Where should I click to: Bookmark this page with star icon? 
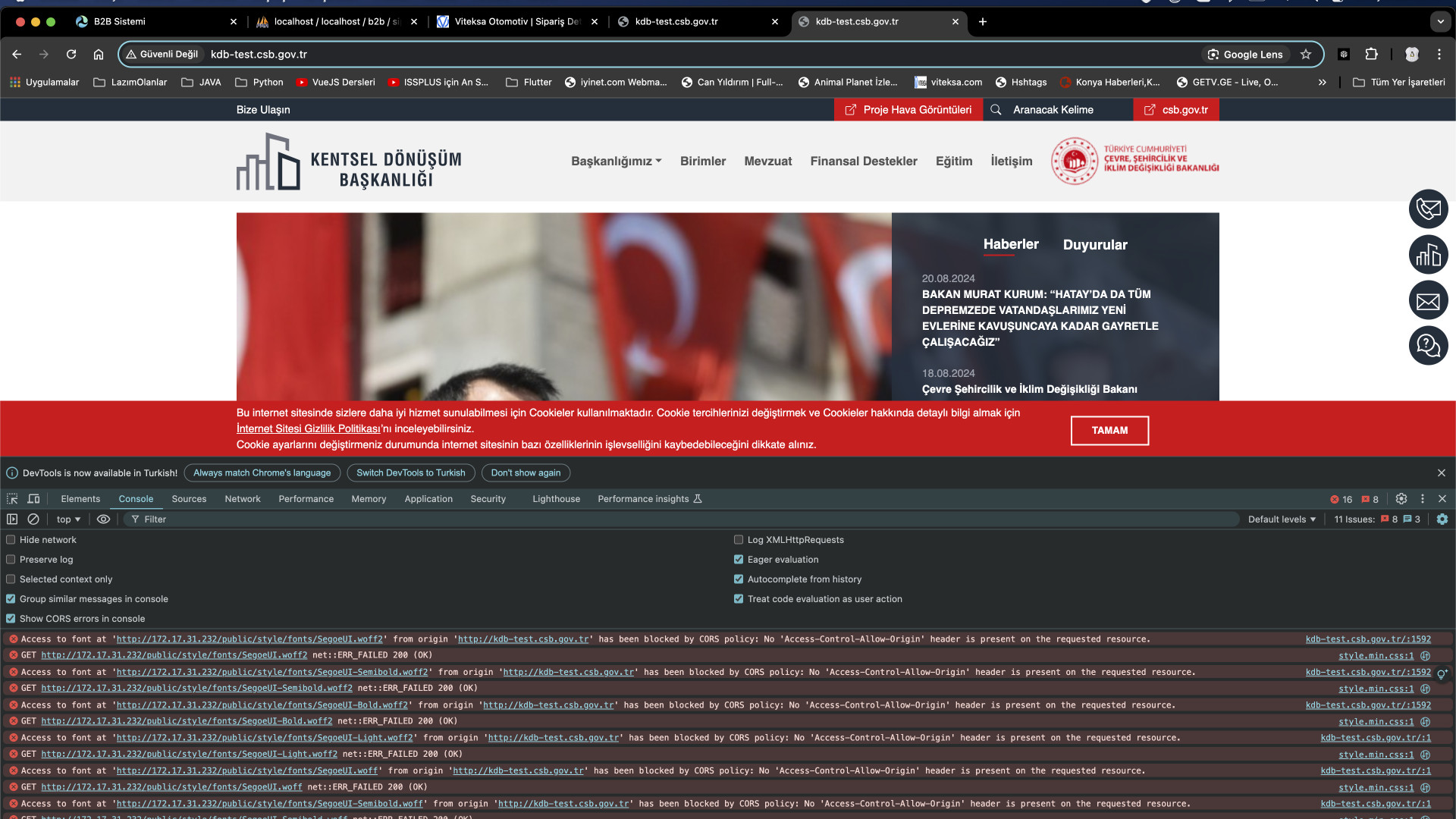(x=1306, y=55)
